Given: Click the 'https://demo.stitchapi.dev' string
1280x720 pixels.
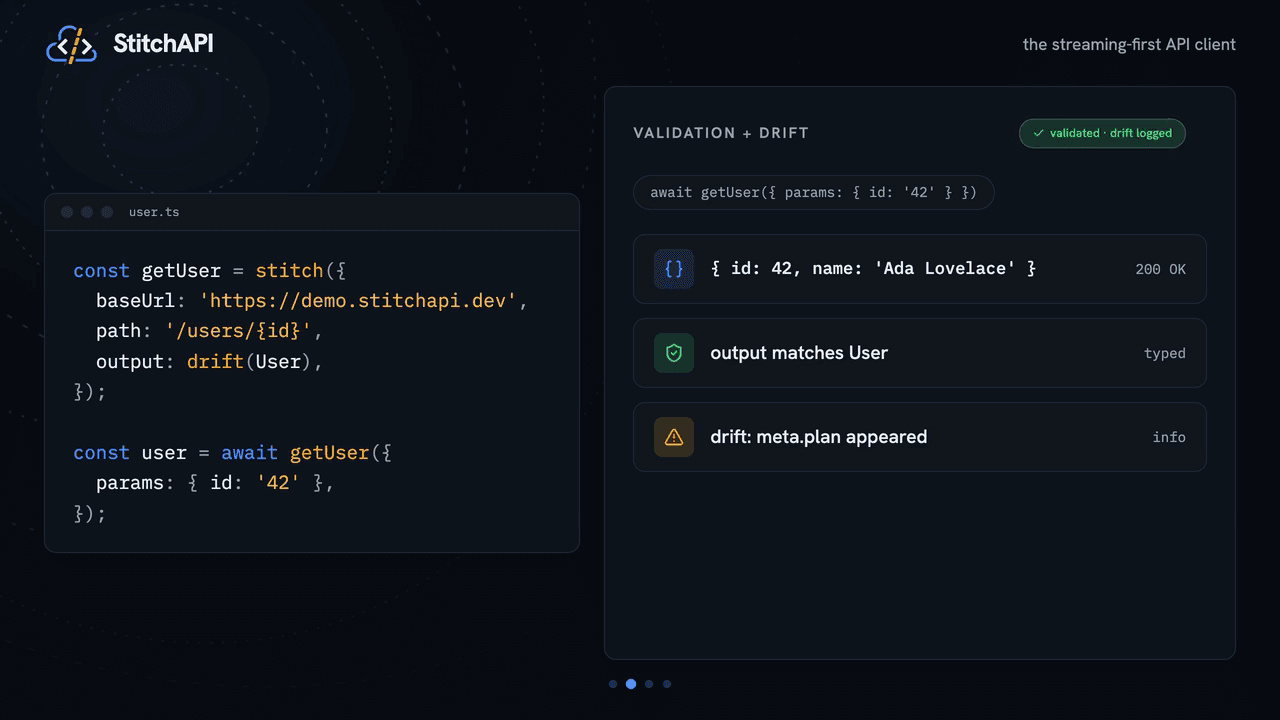Looking at the screenshot, I should [358, 301].
